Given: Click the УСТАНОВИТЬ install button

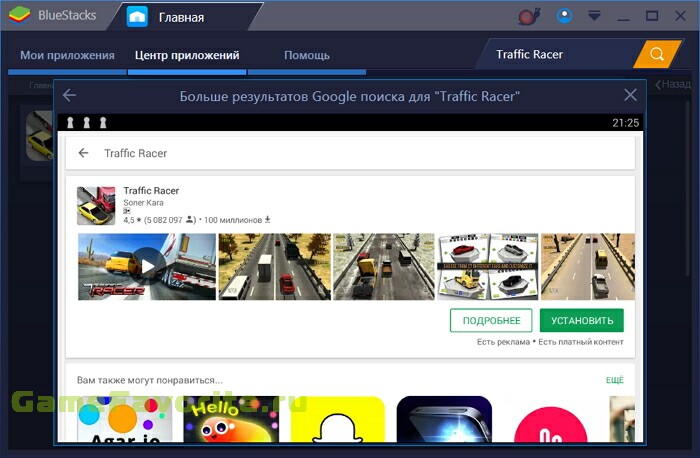Looking at the screenshot, I should tap(582, 321).
